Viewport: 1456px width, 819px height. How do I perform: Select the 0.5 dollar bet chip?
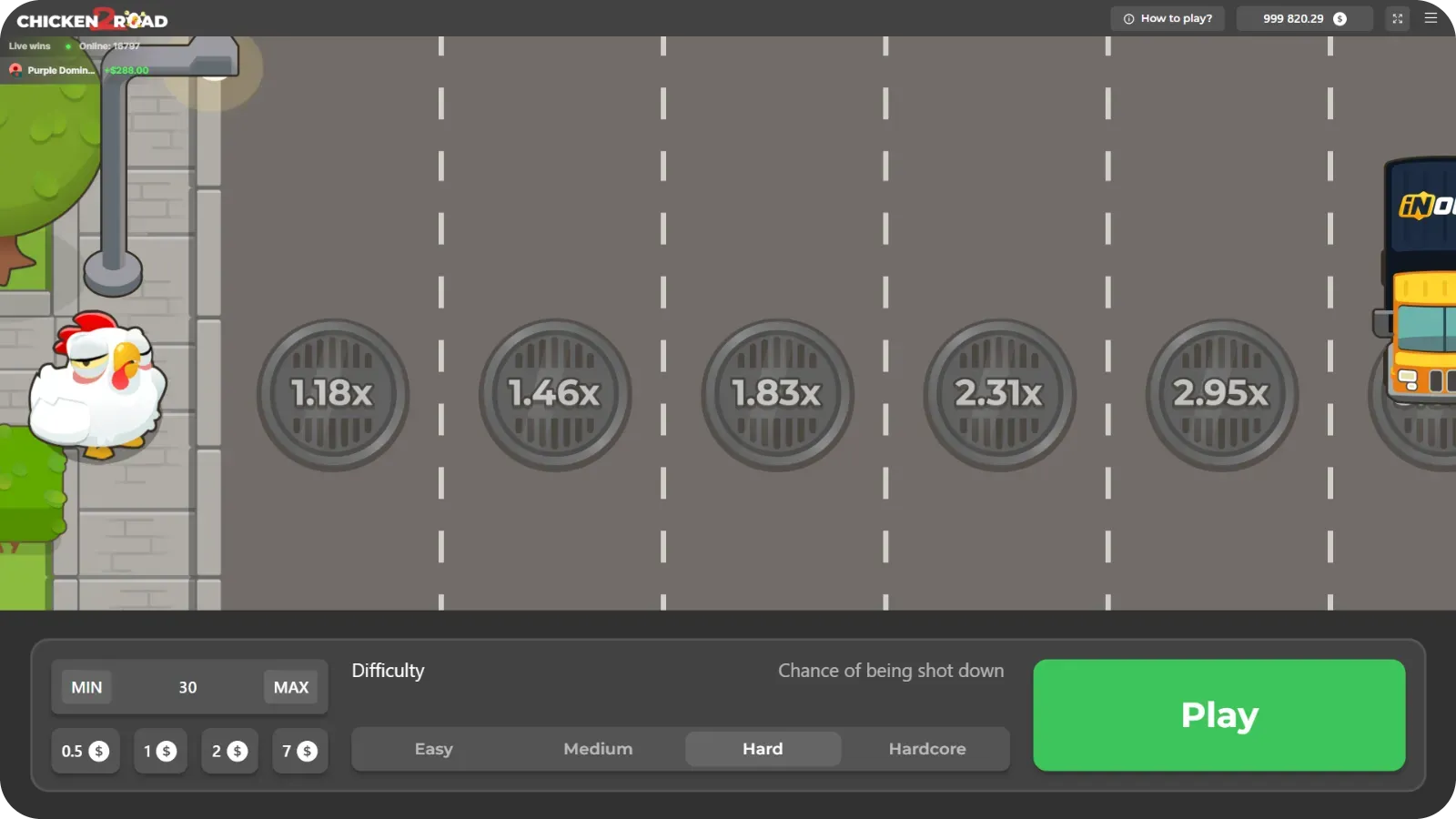(x=86, y=751)
